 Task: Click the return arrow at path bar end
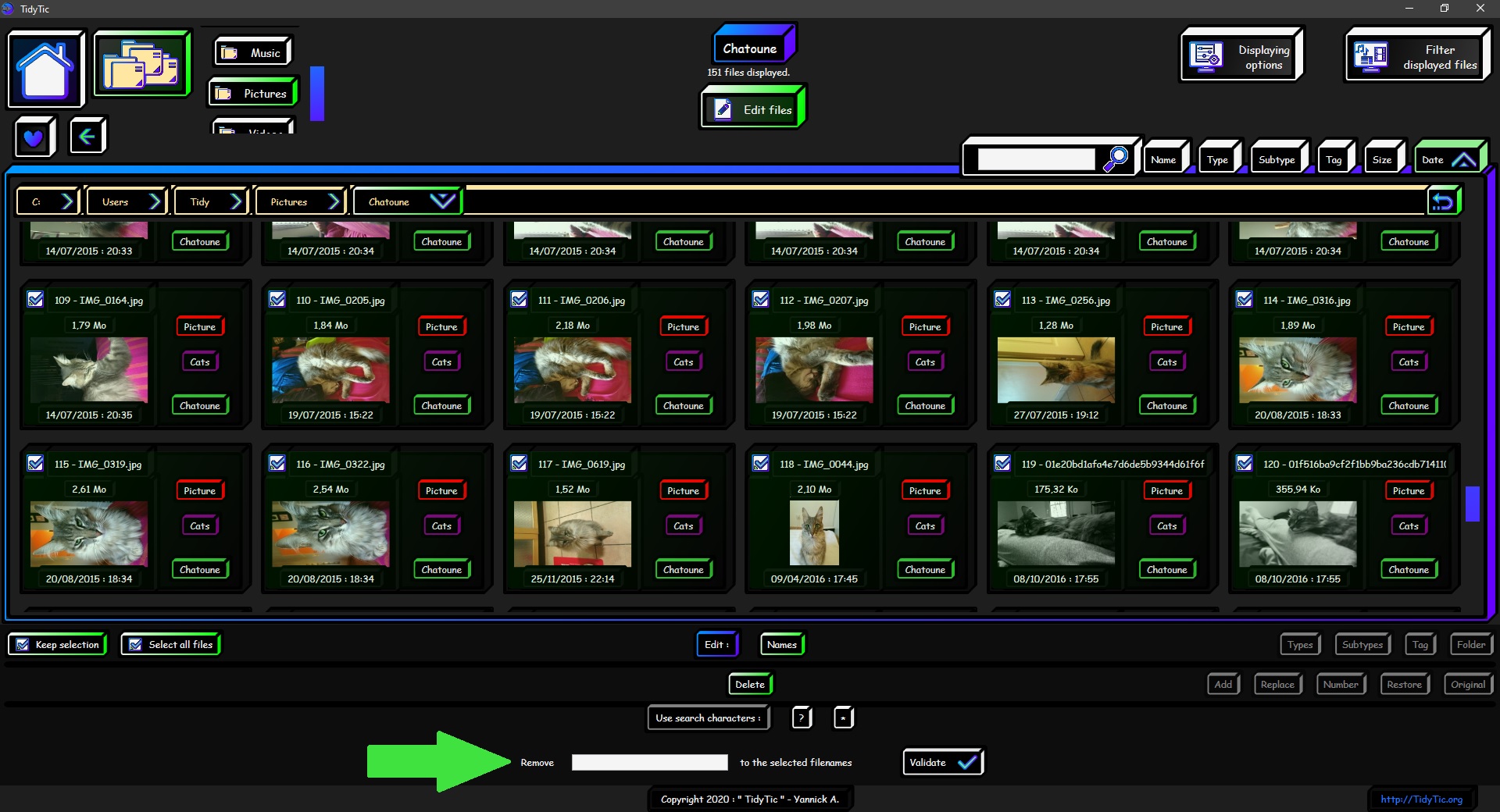1442,202
